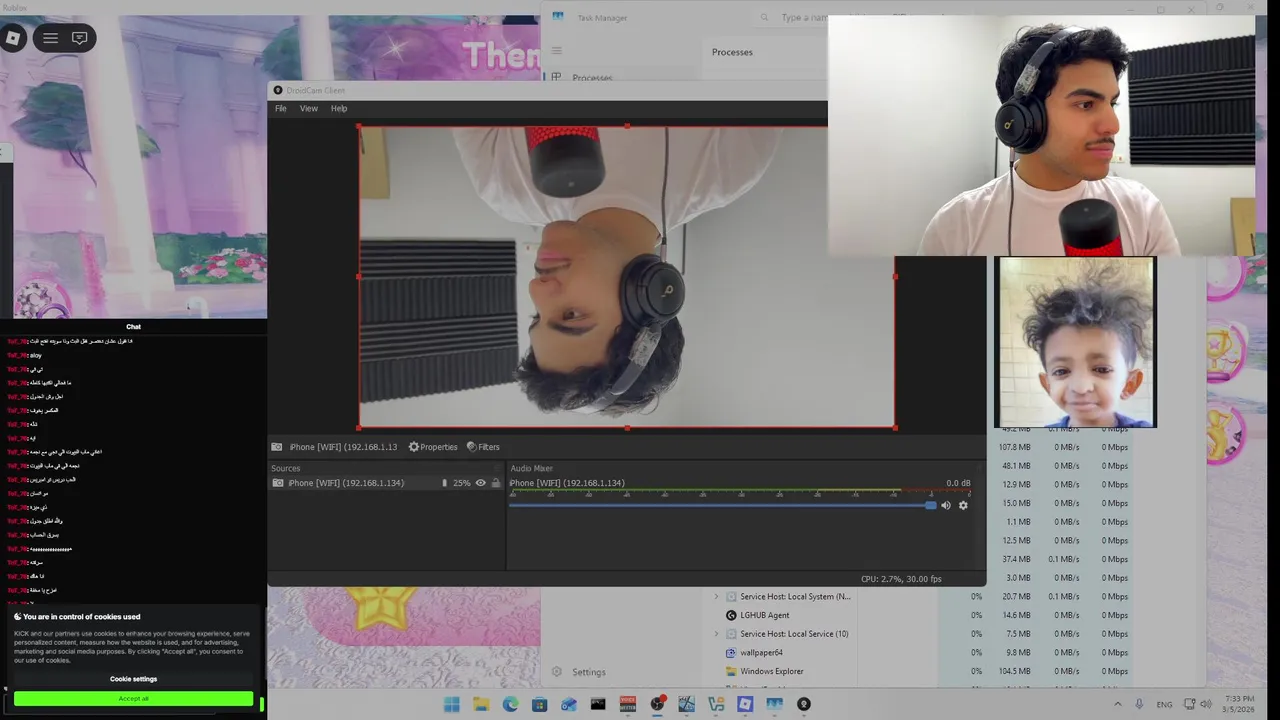
Task: Switch to OBS Studio on the taskbar
Action: click(657, 704)
